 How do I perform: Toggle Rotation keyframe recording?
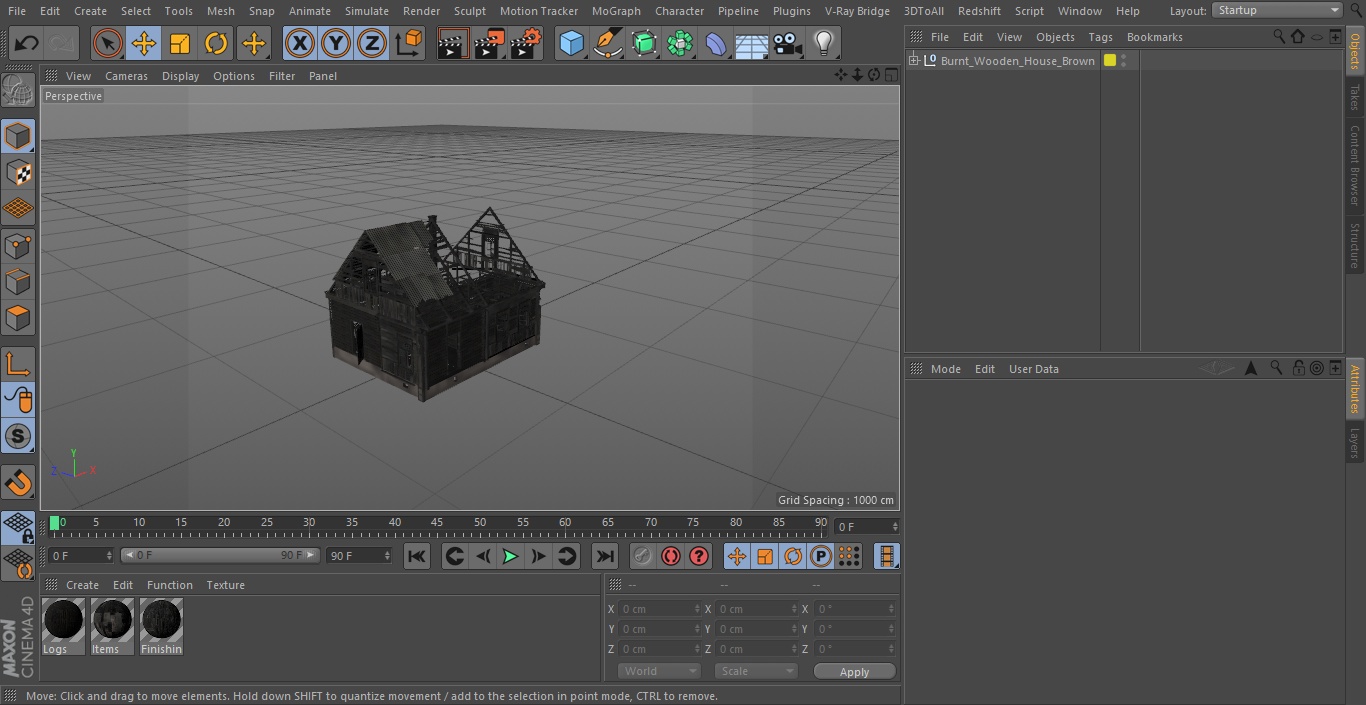[x=793, y=556]
